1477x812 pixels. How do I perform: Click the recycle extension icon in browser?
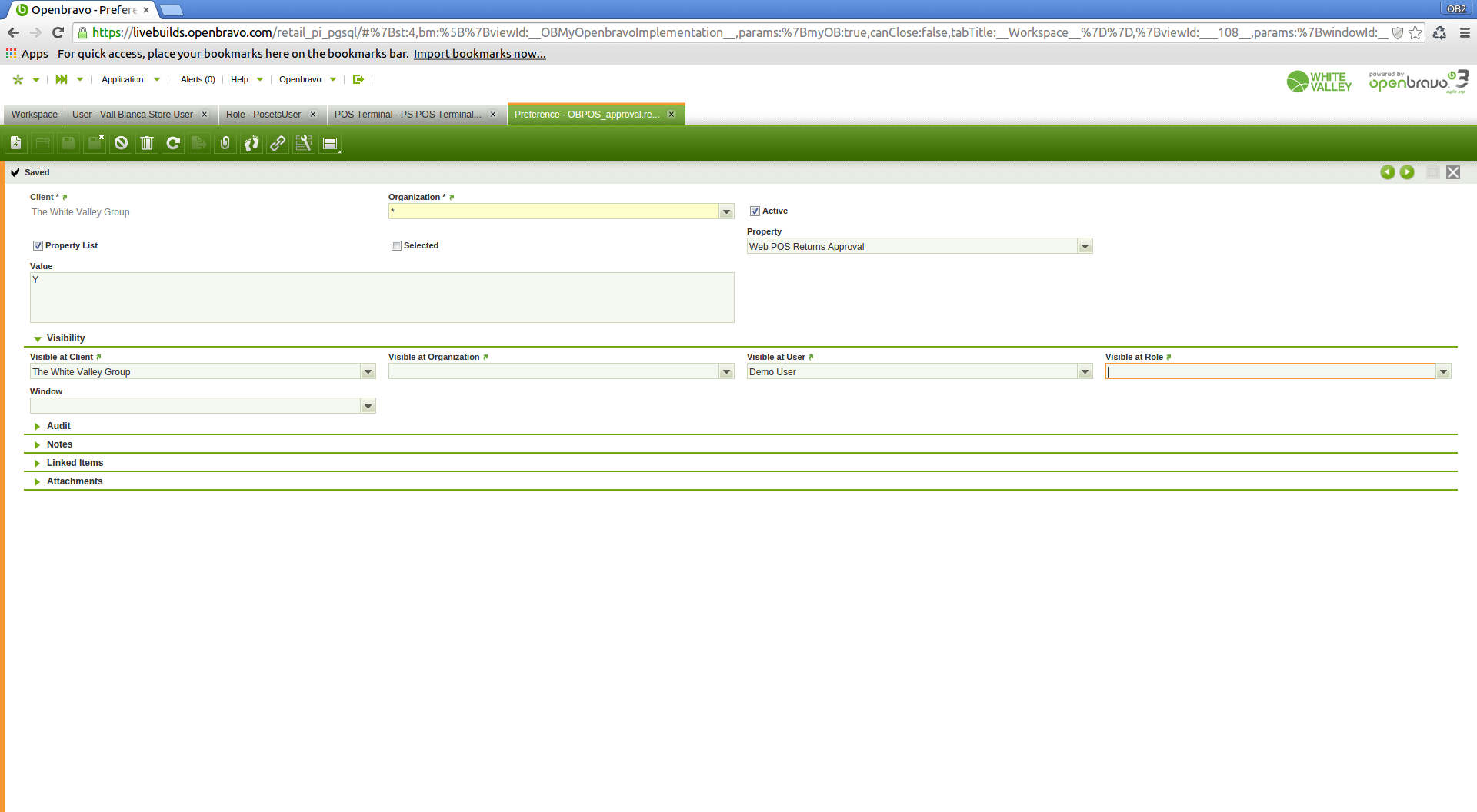[1440, 32]
